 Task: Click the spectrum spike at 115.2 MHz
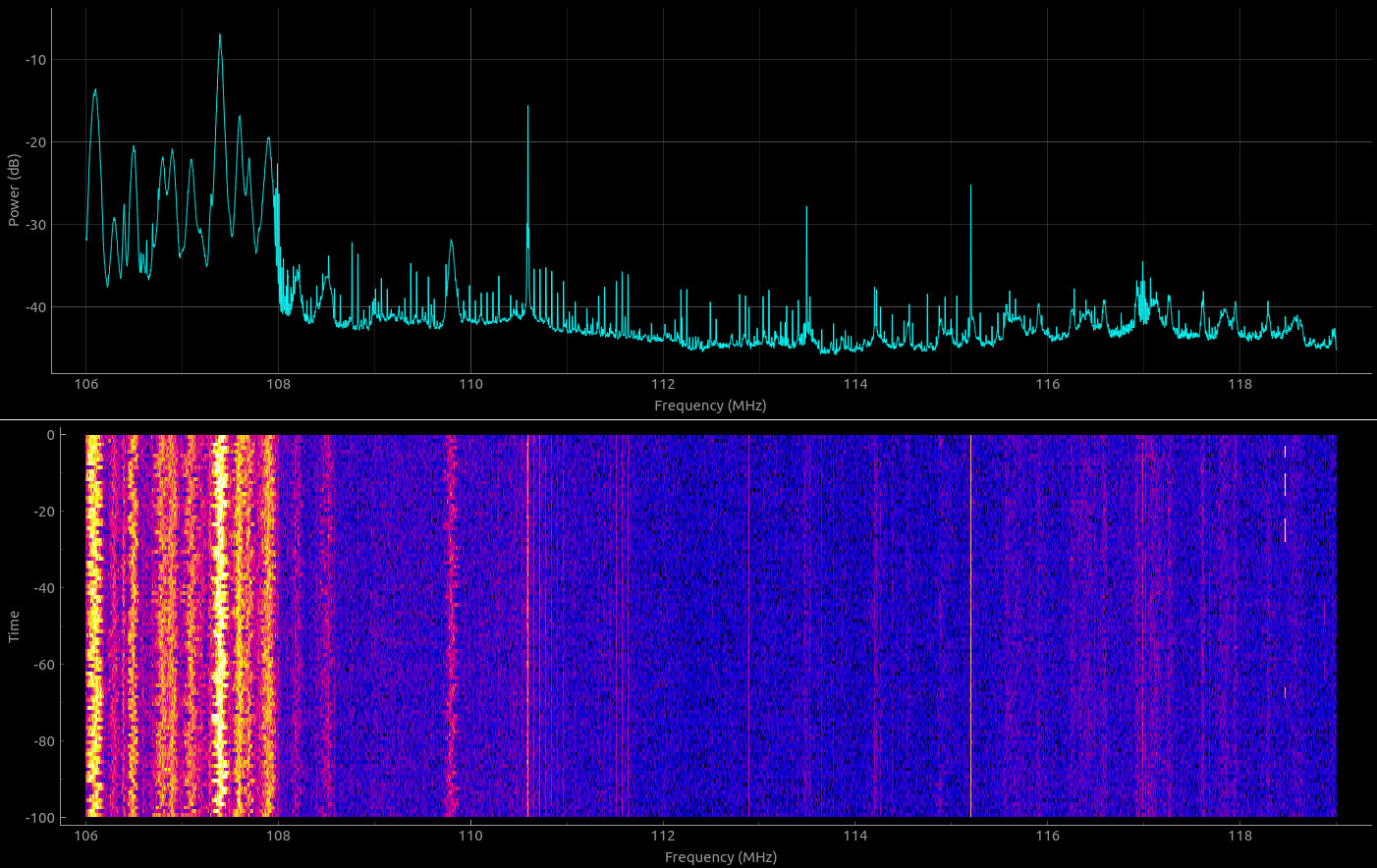pos(970,187)
